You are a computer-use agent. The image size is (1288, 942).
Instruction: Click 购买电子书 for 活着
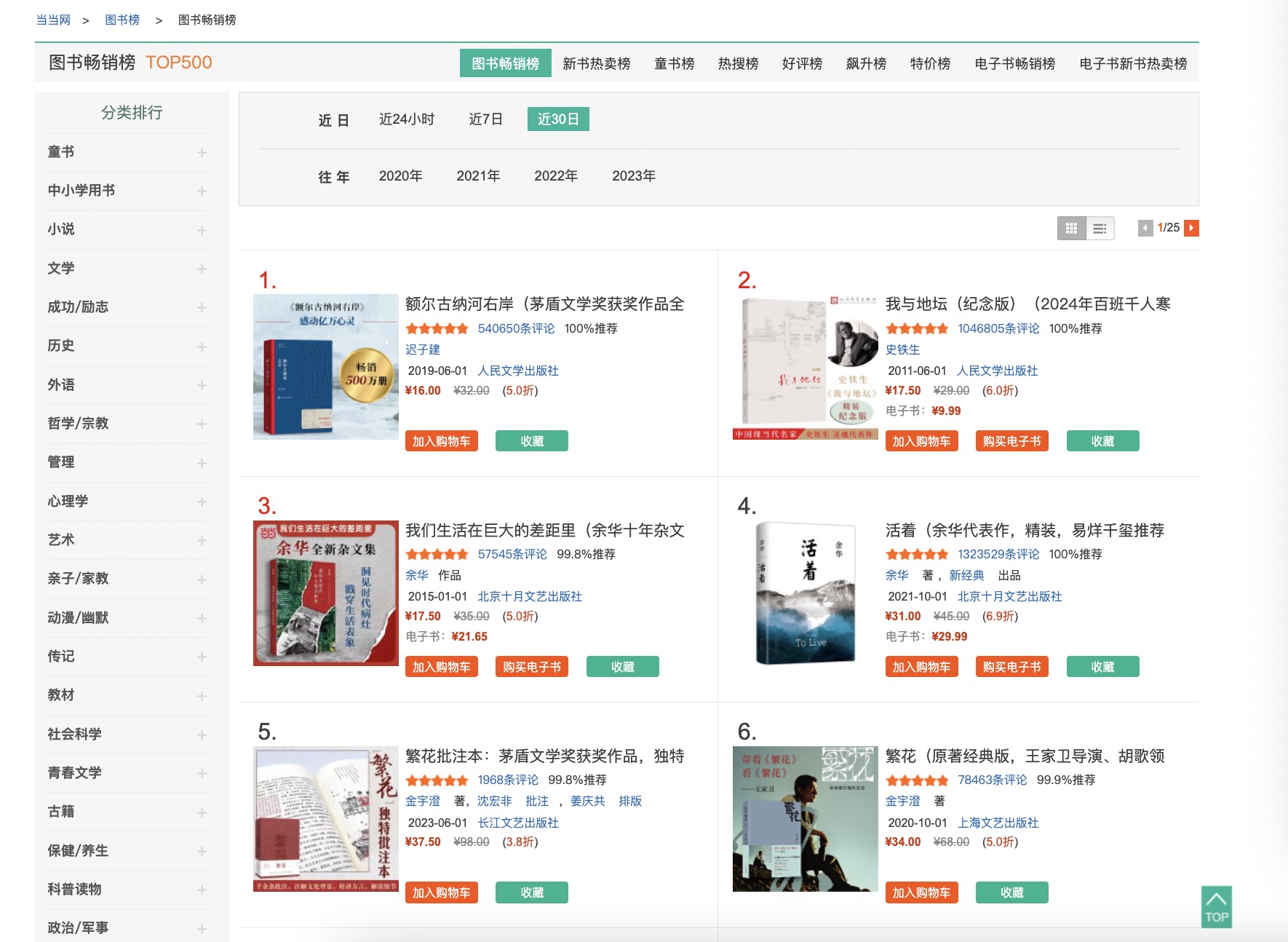coord(1011,667)
